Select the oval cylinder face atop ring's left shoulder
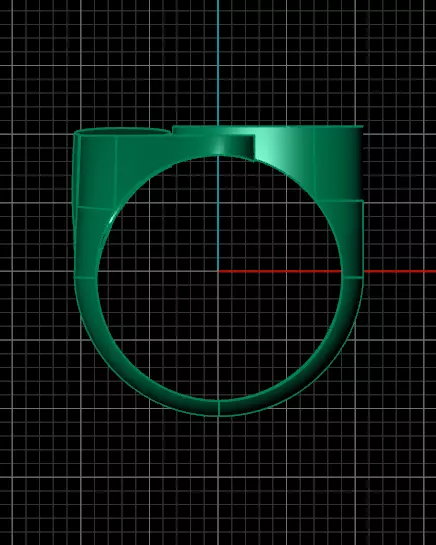This screenshot has width=436, height=545. (123, 132)
